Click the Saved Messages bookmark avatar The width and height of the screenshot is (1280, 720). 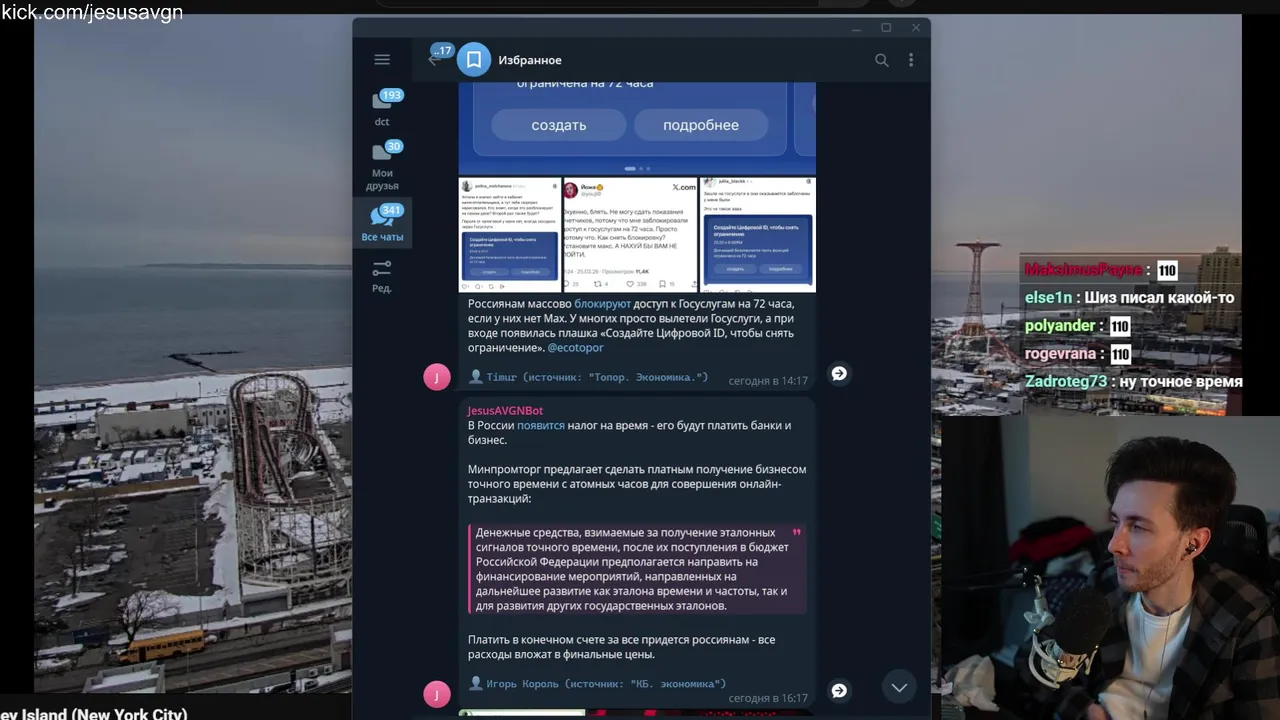coord(474,60)
